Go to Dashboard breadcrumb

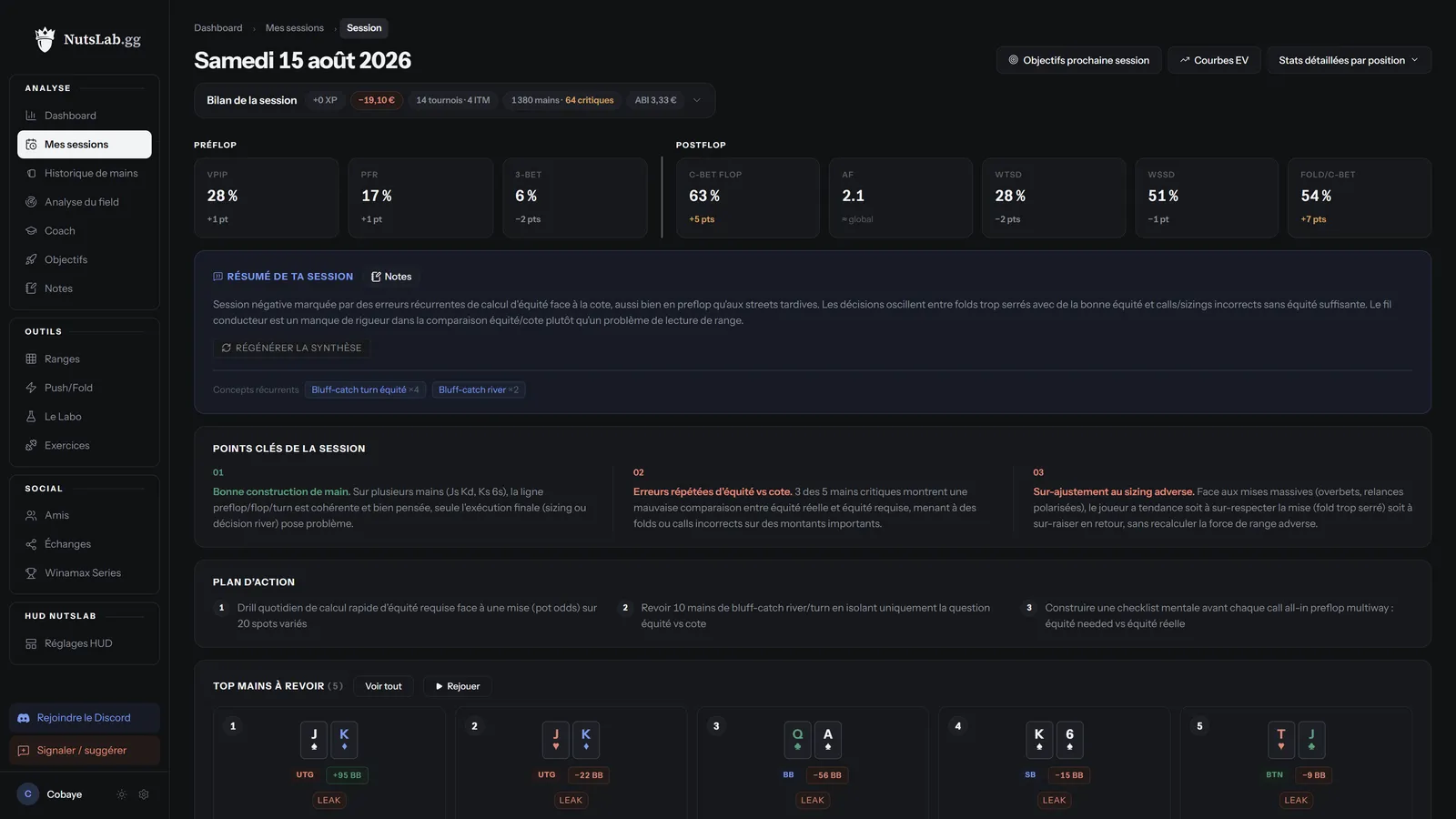(x=218, y=28)
